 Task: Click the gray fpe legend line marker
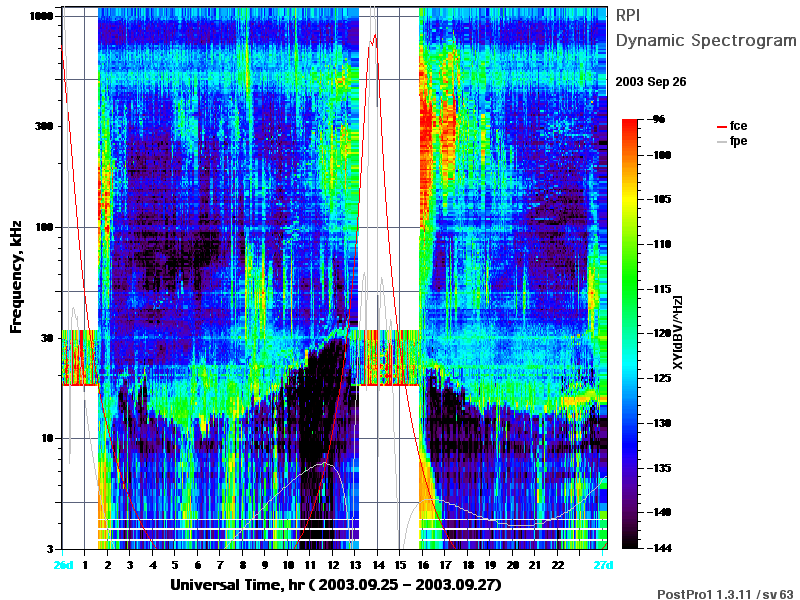tap(721, 141)
